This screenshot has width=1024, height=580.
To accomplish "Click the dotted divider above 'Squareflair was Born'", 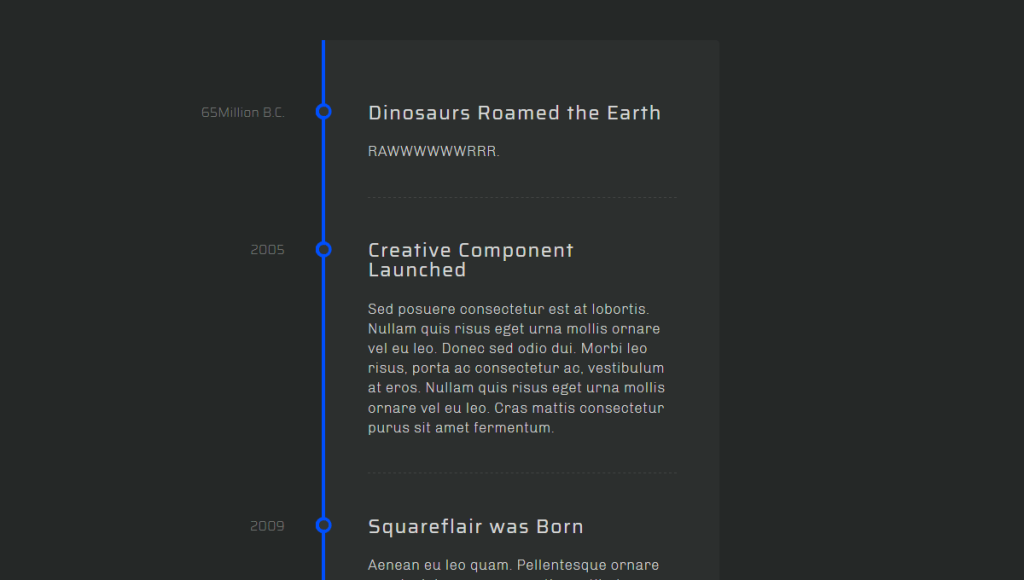I will pos(522,471).
